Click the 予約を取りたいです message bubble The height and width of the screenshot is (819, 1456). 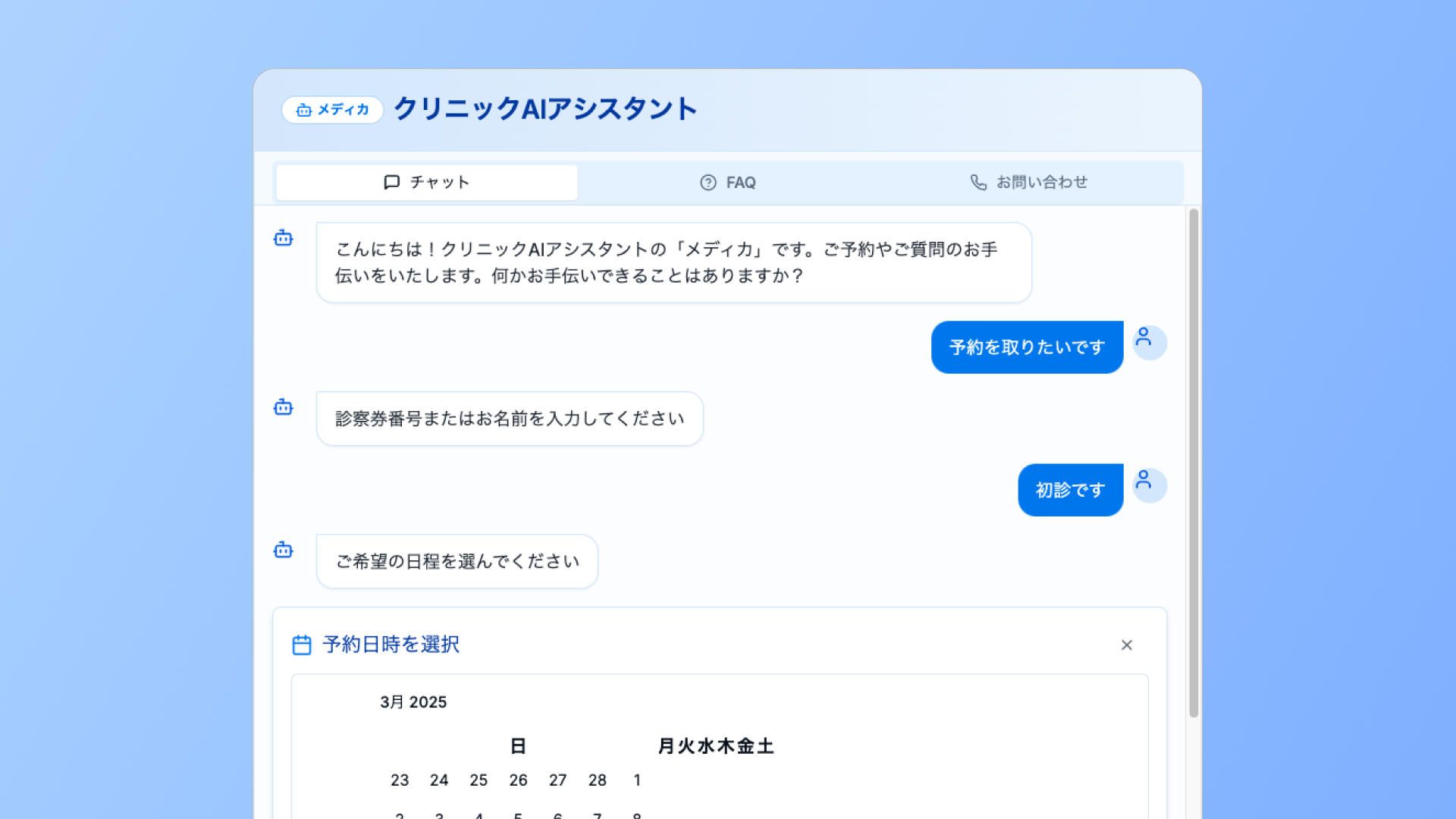point(1027,347)
